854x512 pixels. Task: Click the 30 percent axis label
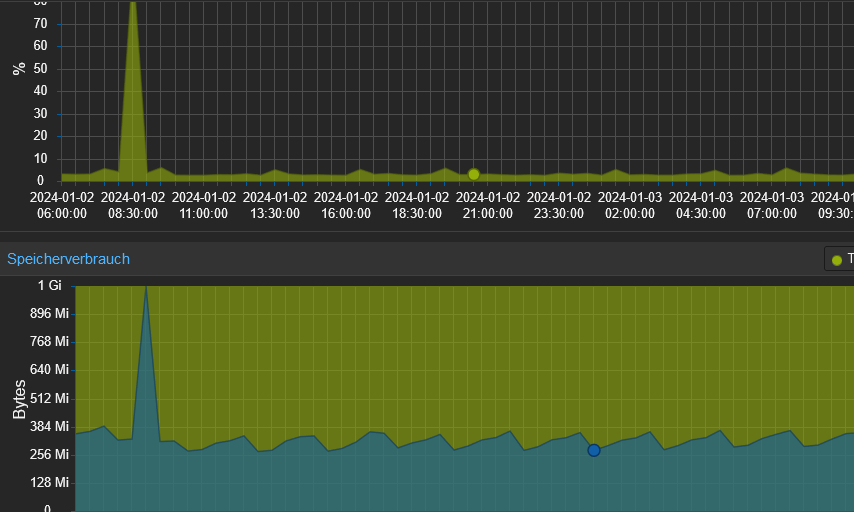pyautogui.click(x=40, y=113)
